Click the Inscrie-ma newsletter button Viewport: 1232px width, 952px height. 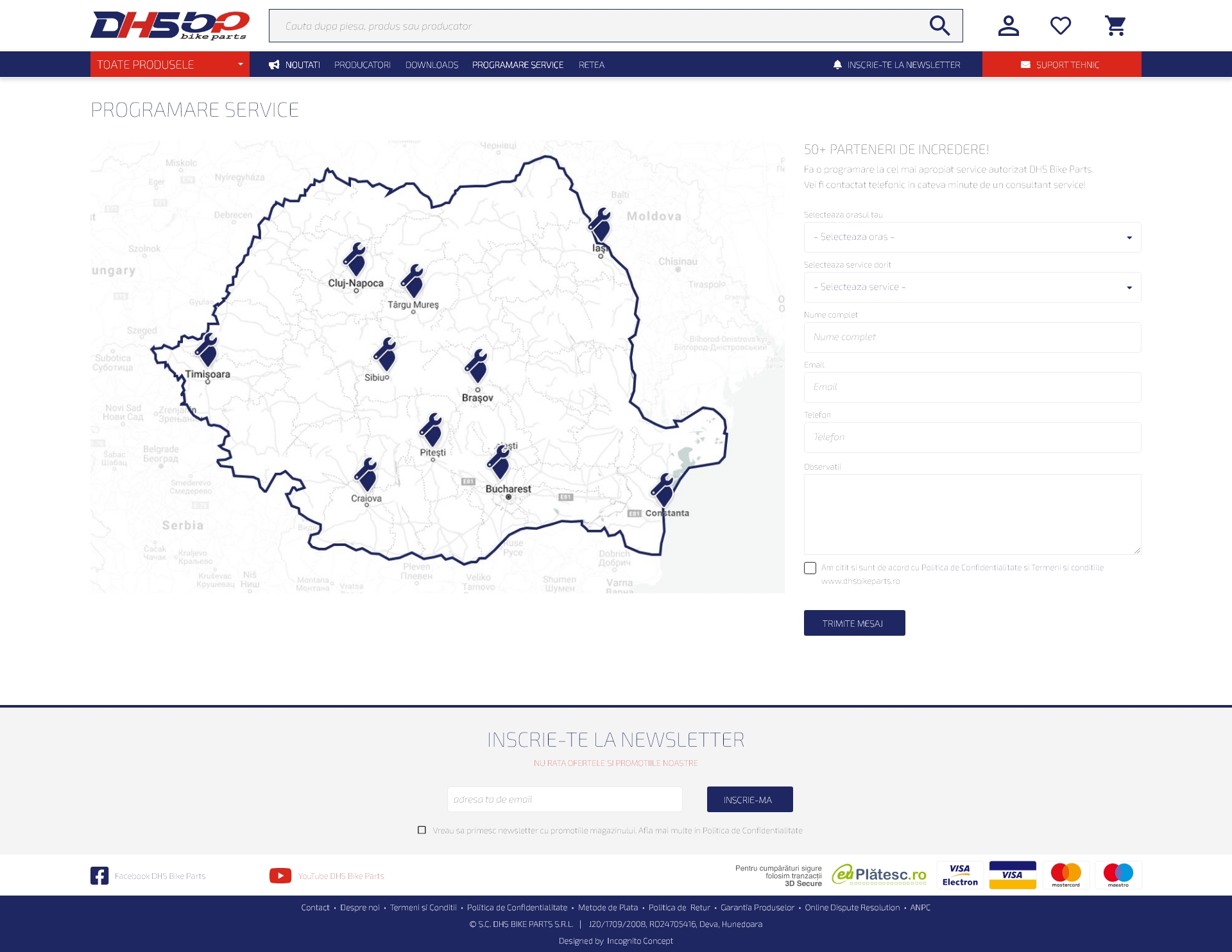click(x=749, y=799)
